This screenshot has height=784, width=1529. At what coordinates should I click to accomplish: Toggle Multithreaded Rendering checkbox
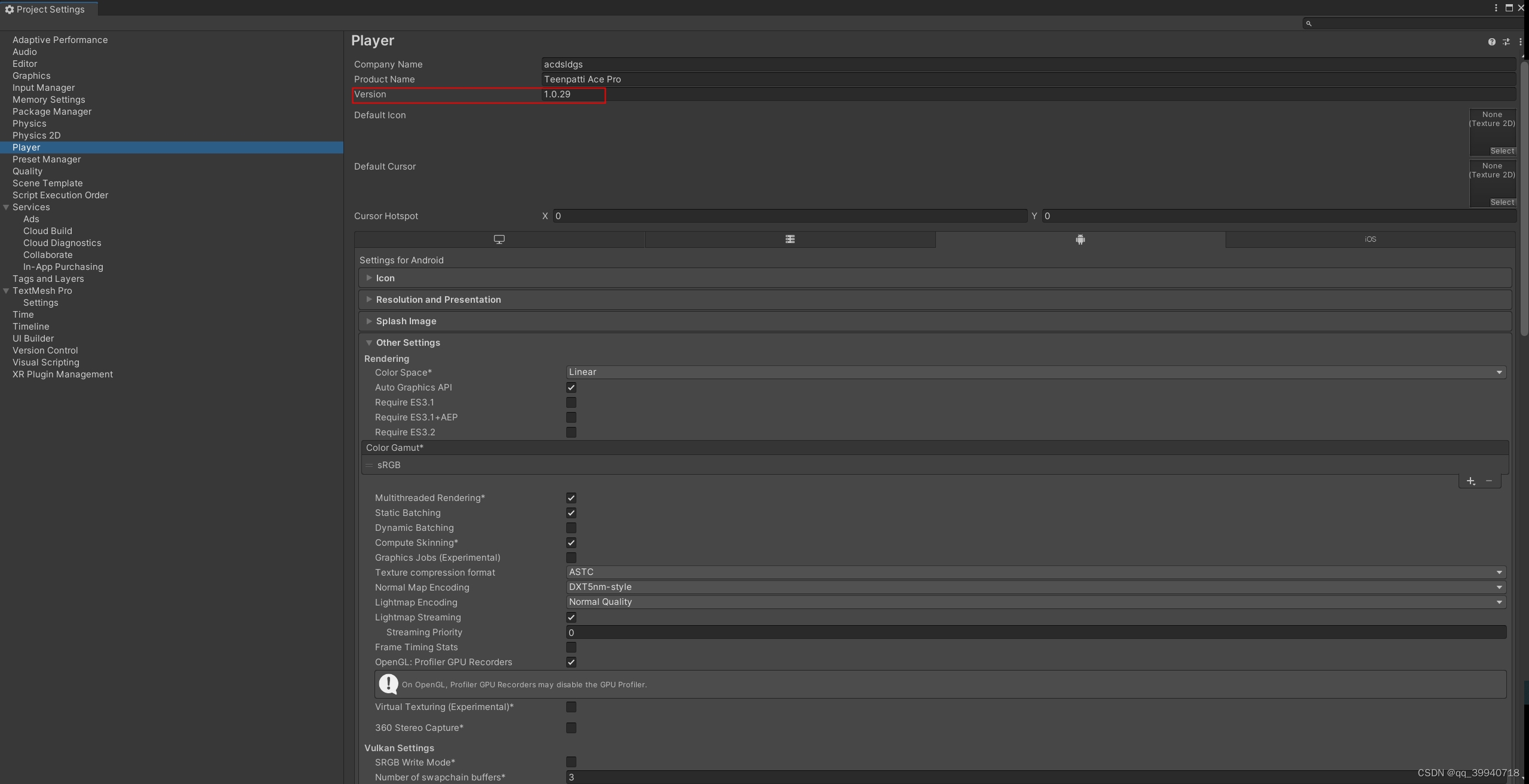click(x=570, y=497)
